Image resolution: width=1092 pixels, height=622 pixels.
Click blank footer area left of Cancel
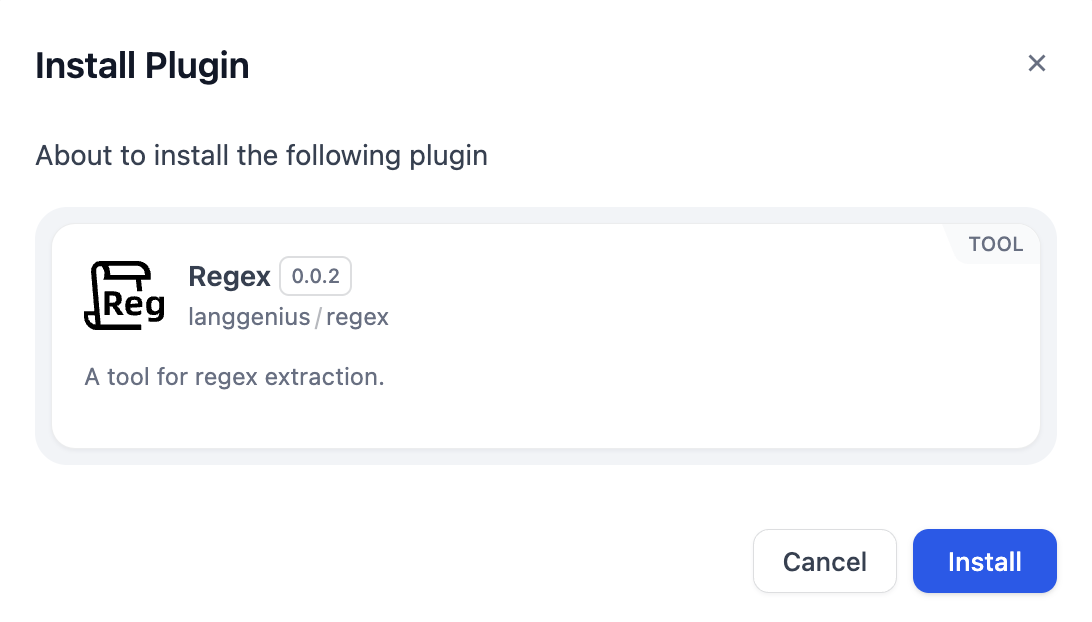click(400, 561)
